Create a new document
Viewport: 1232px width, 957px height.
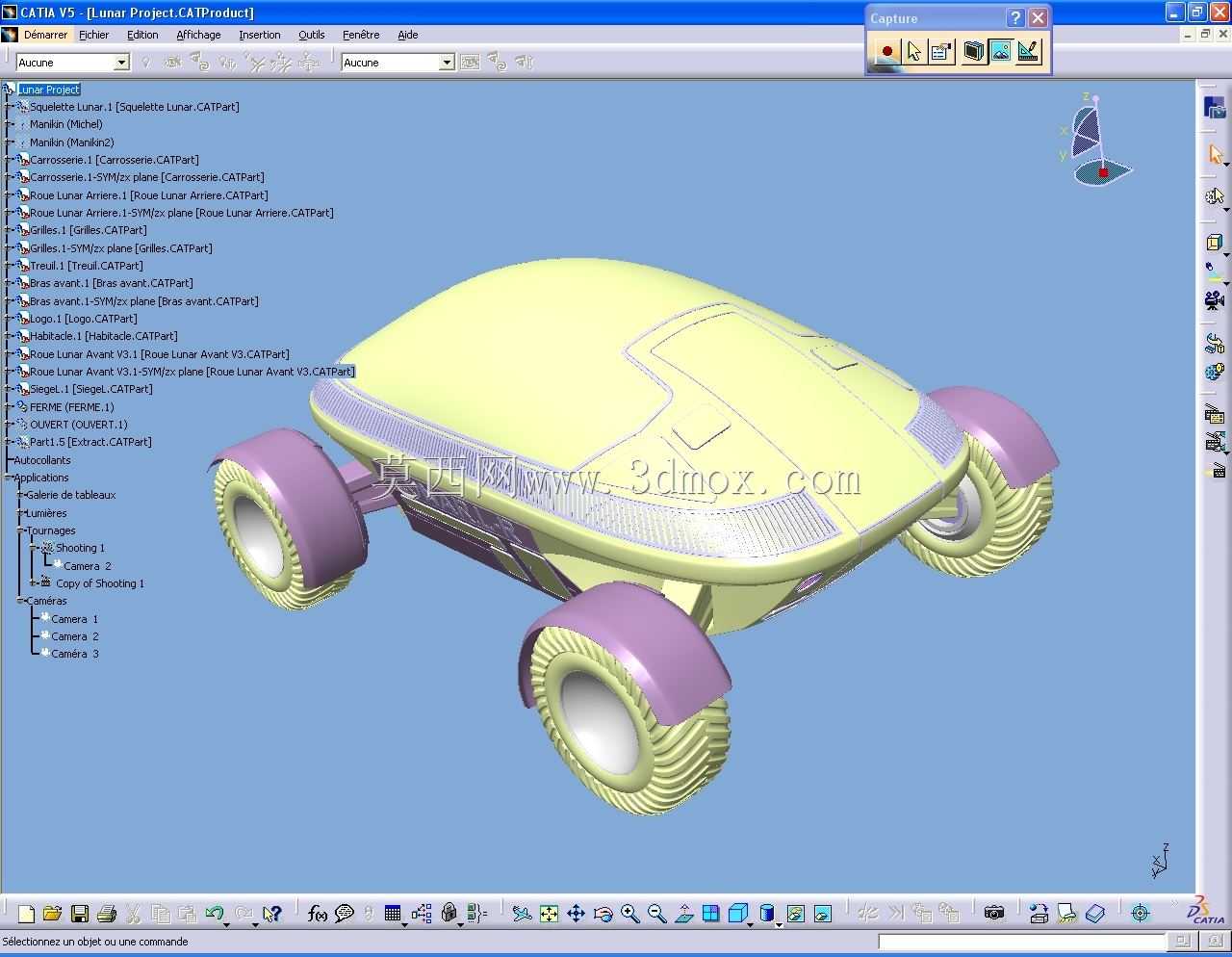click(x=26, y=914)
